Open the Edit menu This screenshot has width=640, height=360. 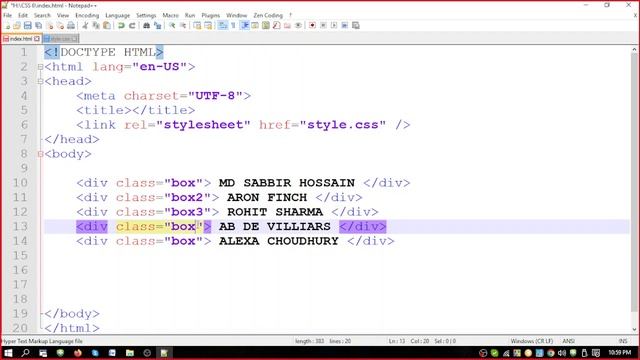pyautogui.click(x=23, y=15)
